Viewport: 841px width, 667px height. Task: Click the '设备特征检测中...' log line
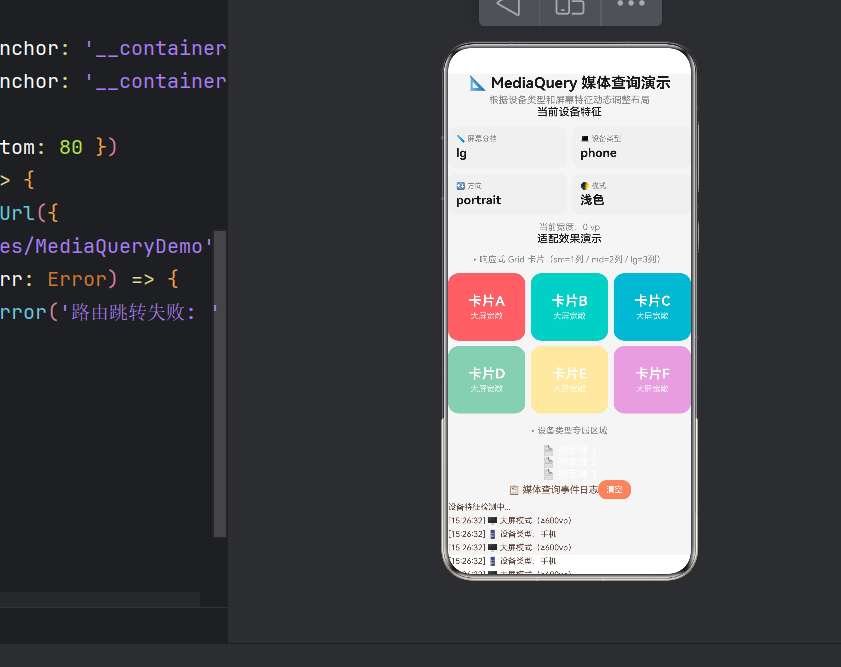coord(479,507)
